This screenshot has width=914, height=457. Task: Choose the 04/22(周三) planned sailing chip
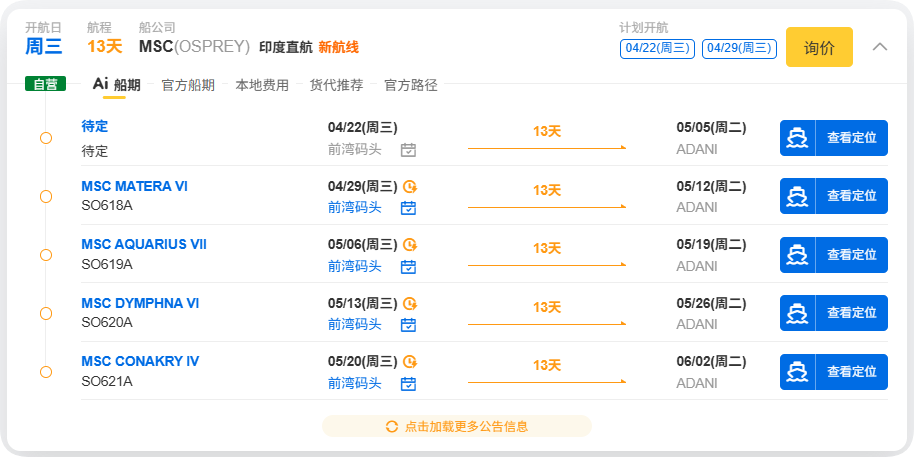click(657, 48)
